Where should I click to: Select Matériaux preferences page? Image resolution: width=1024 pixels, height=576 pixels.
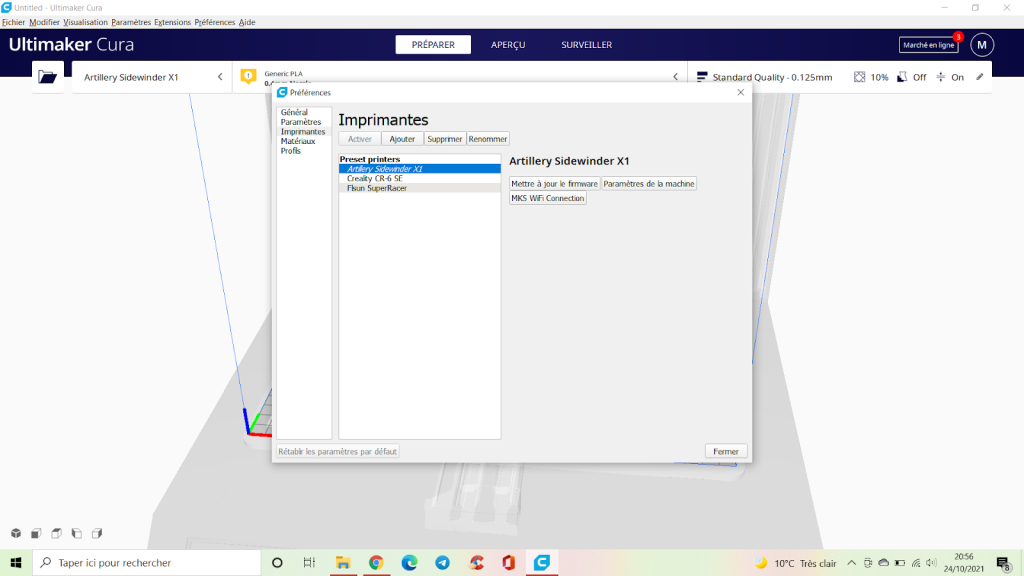pos(298,141)
